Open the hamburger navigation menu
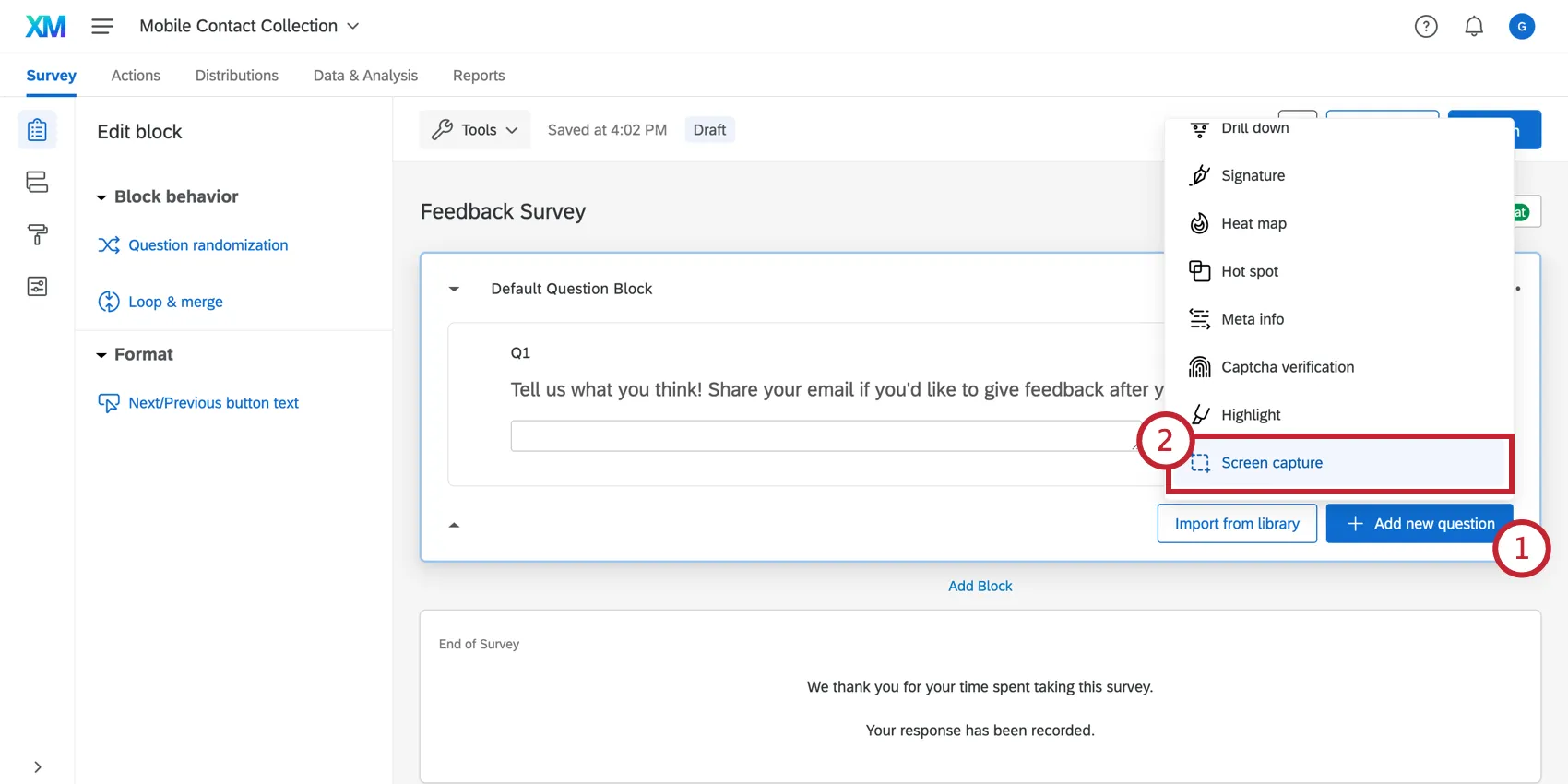The image size is (1568, 784). tap(102, 26)
